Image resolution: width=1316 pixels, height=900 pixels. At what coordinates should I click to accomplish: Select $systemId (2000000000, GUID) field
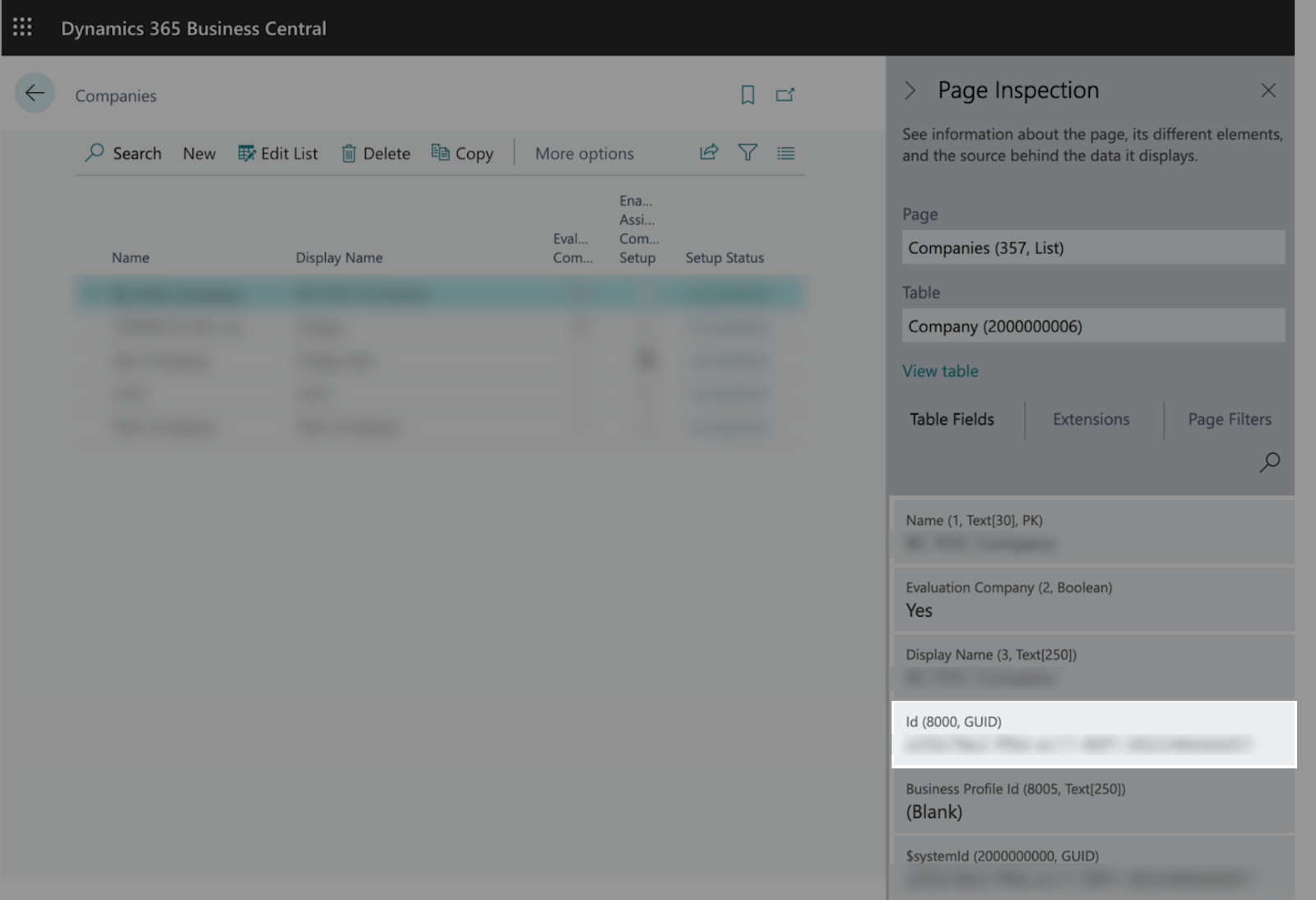(1094, 868)
